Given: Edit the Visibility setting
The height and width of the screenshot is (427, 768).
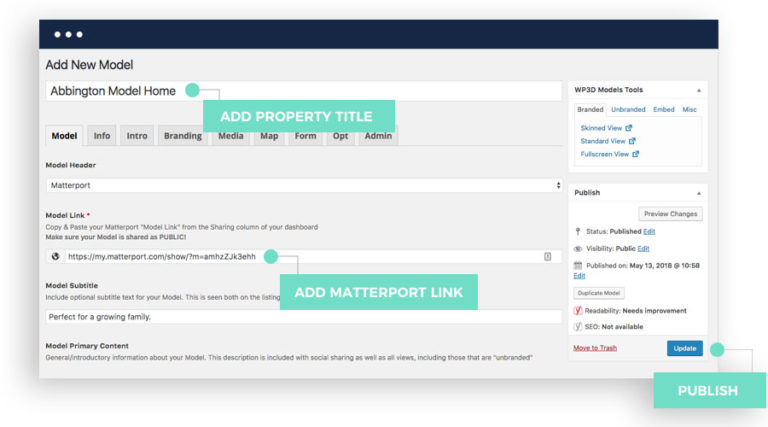Looking at the screenshot, I should [643, 248].
